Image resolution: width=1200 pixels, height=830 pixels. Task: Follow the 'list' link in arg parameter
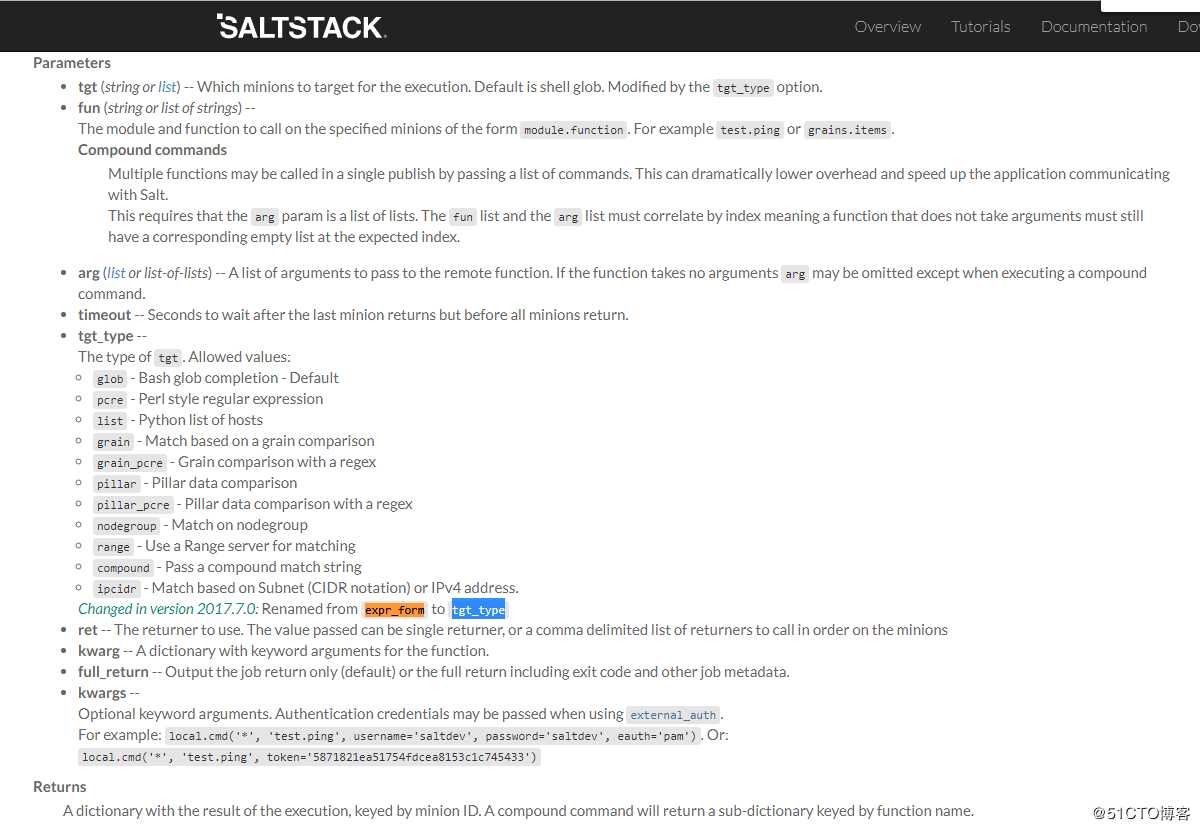116,273
